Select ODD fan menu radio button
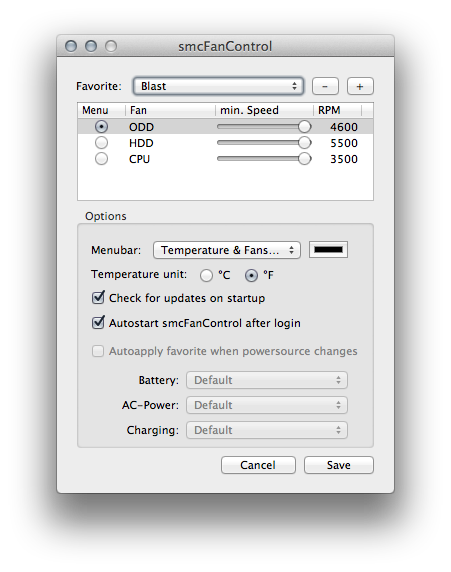The width and height of the screenshot is (451, 572). pyautogui.click(x=101, y=127)
